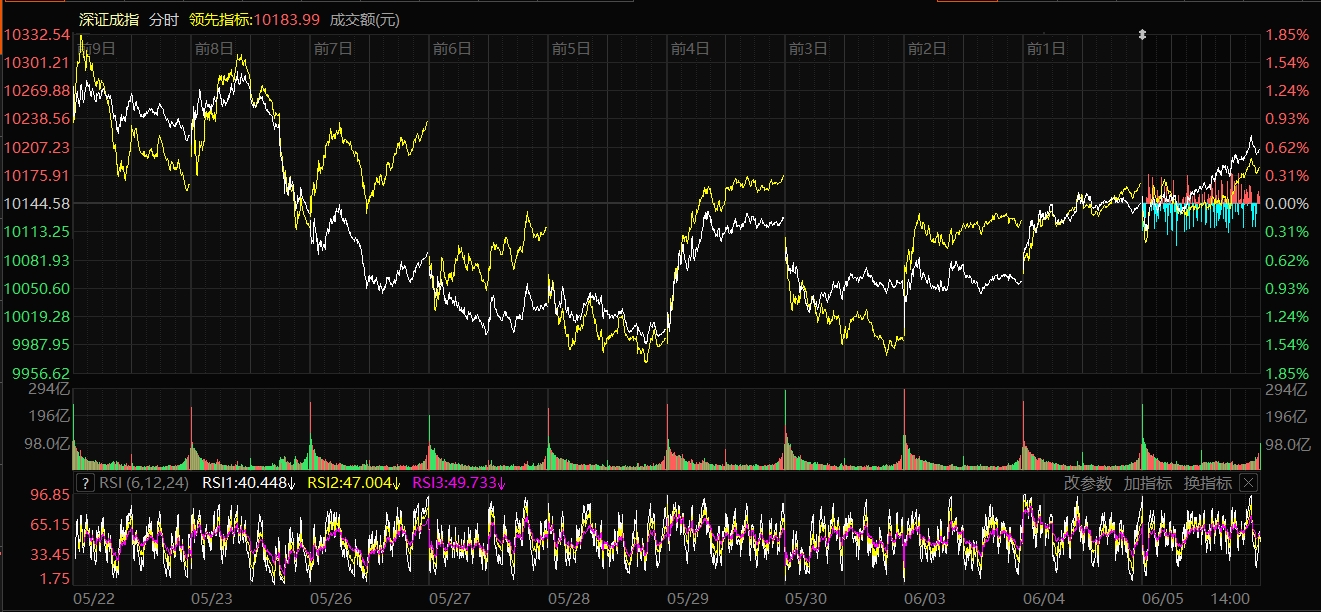Click the 05/30 date on the time axis
The width and height of the screenshot is (1321, 612).
pos(806,598)
